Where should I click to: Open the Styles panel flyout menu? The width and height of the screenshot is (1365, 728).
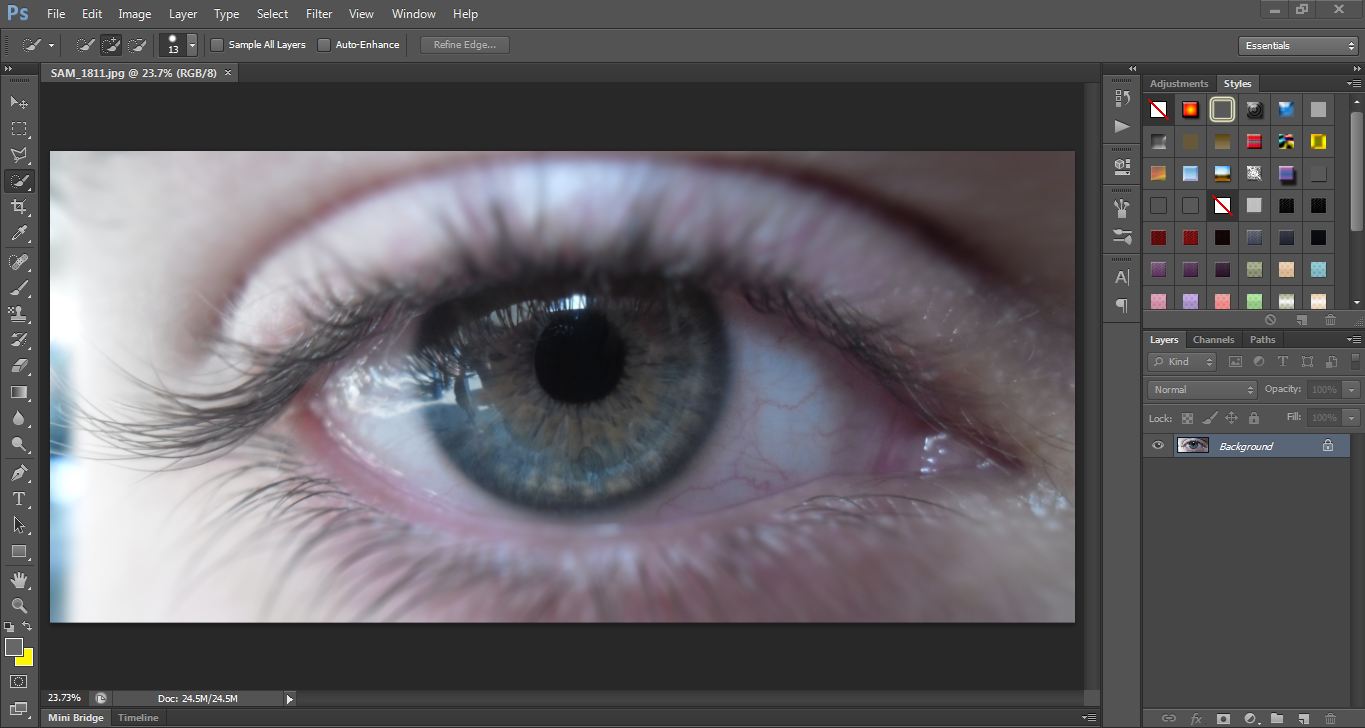click(1354, 84)
